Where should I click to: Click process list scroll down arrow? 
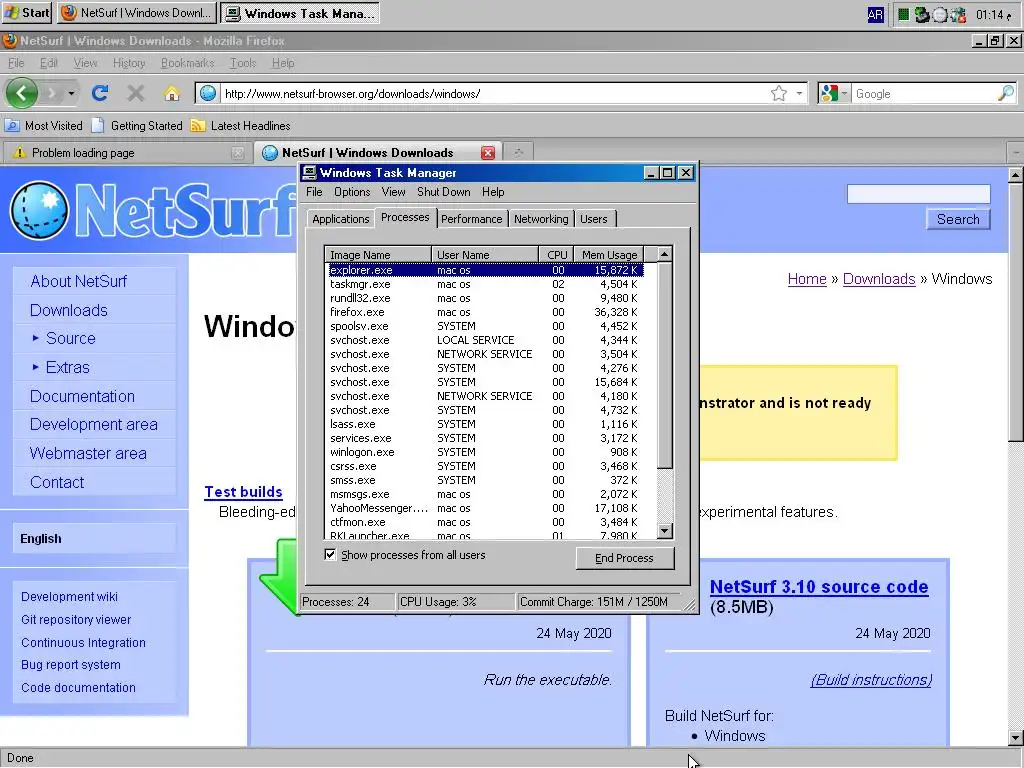(x=665, y=531)
